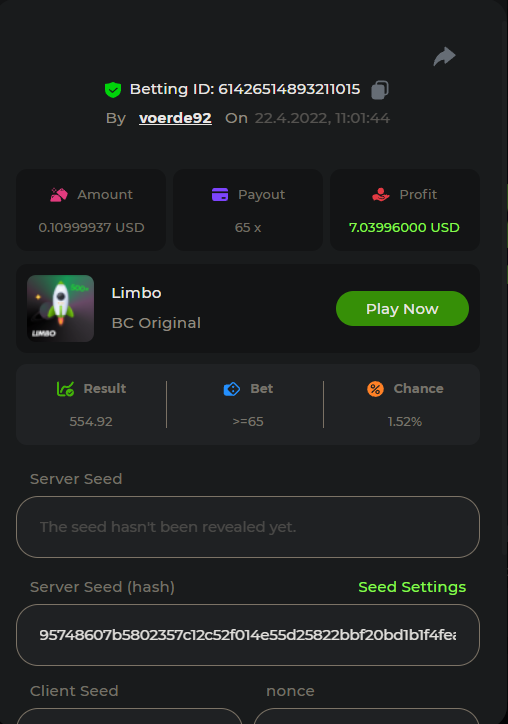508x724 pixels.
Task: Click the purple Payout card icon
Action: click(220, 194)
